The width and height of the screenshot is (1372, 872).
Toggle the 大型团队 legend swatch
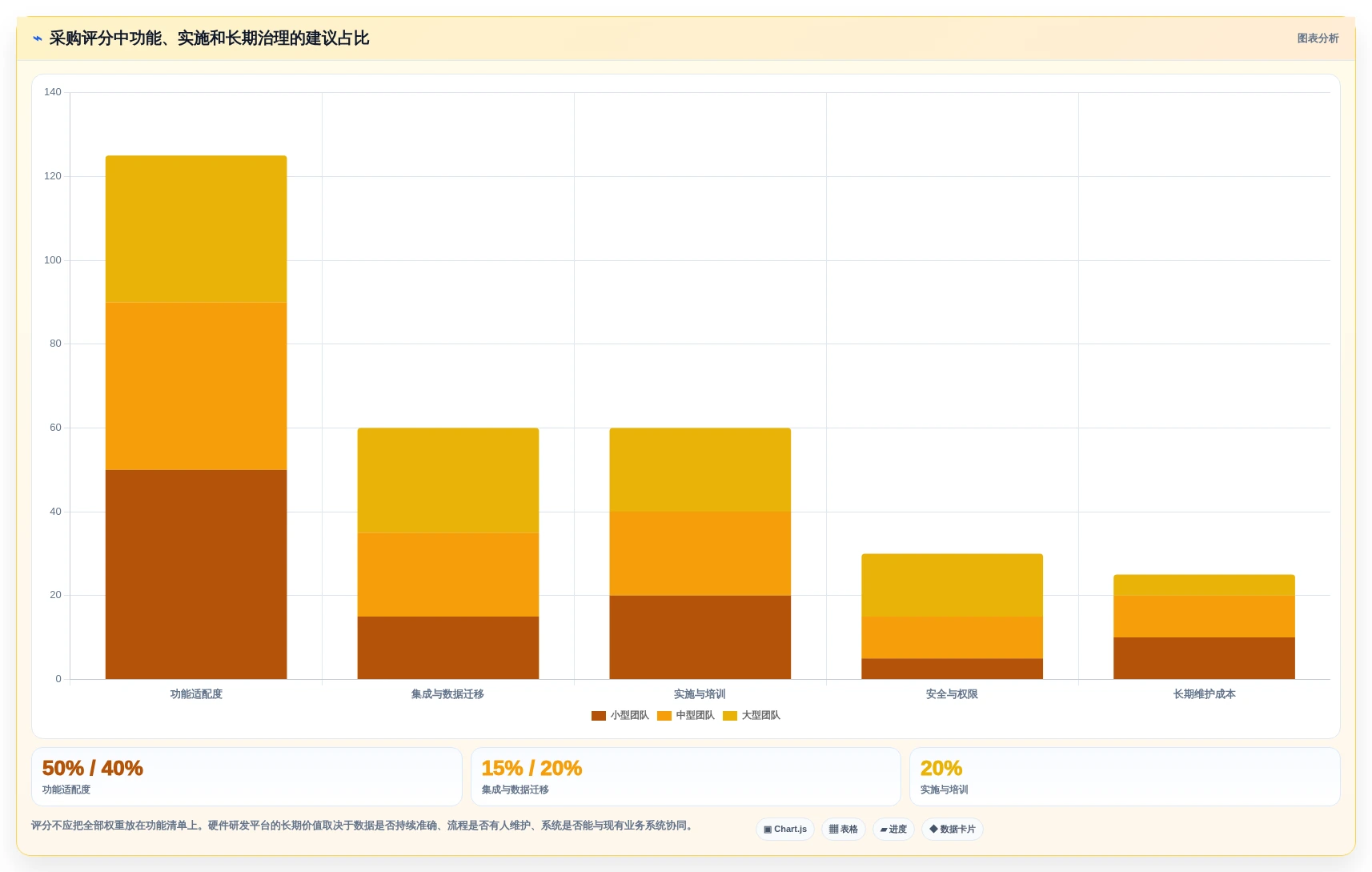coord(730,716)
